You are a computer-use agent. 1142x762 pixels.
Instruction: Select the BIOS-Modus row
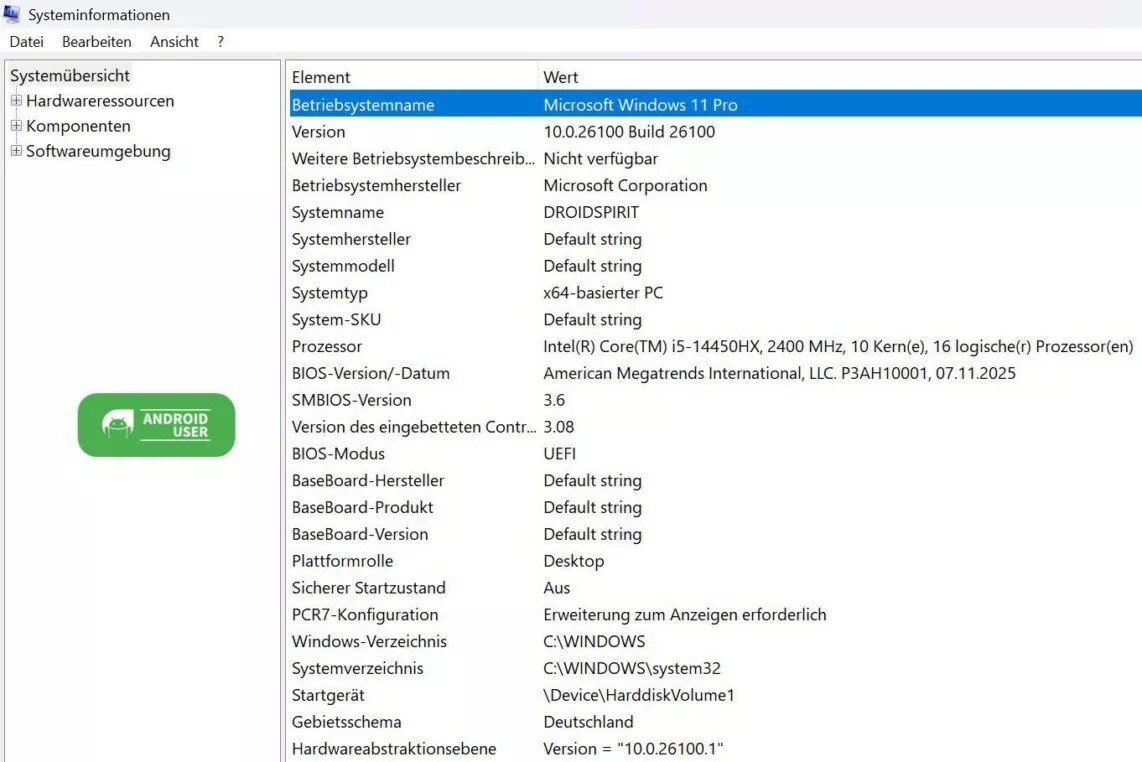[715, 454]
